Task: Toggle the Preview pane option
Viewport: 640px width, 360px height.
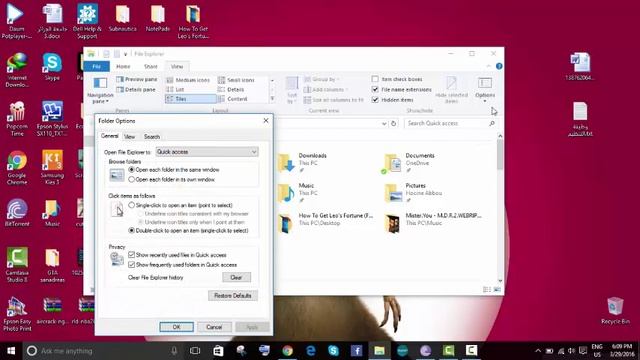Action: coord(137,79)
